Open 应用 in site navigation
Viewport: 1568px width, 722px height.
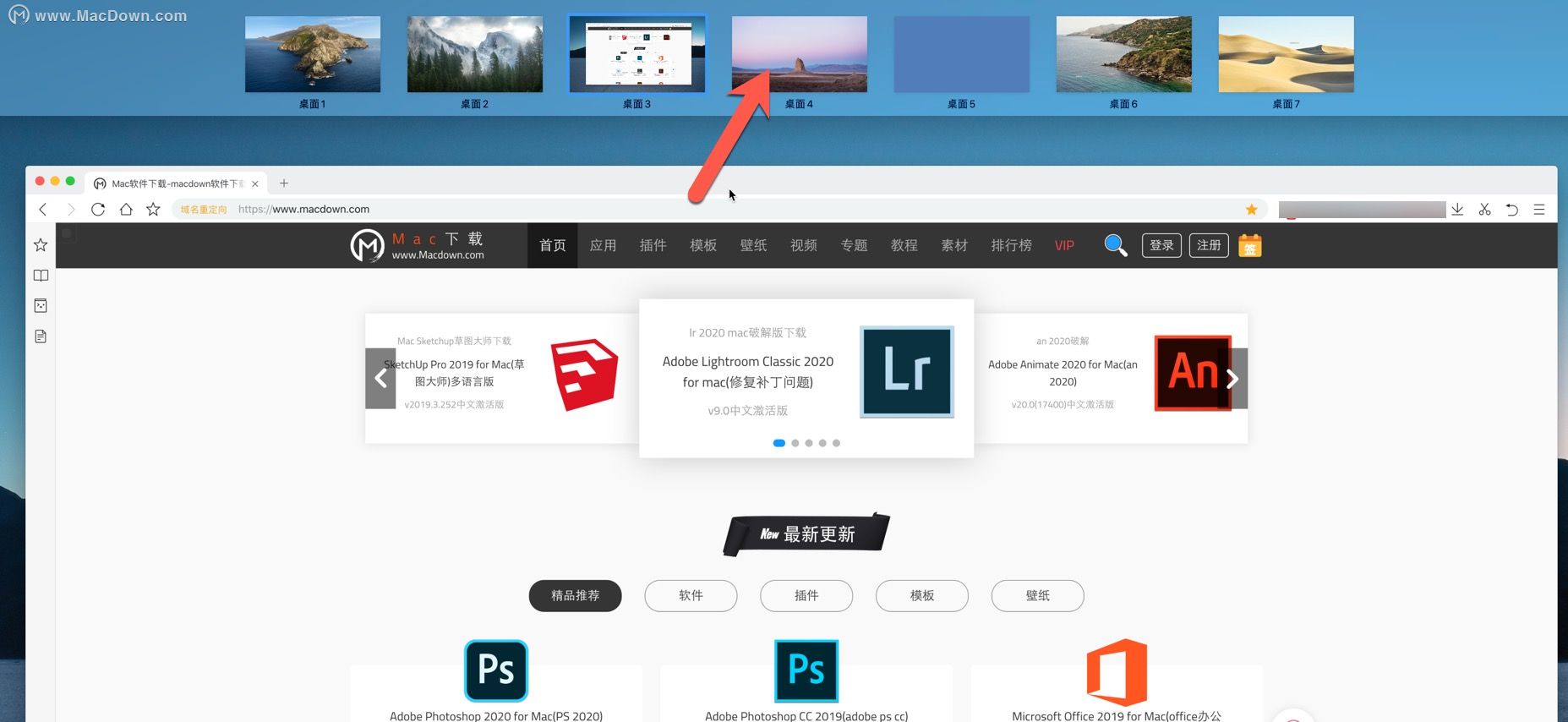click(x=603, y=246)
